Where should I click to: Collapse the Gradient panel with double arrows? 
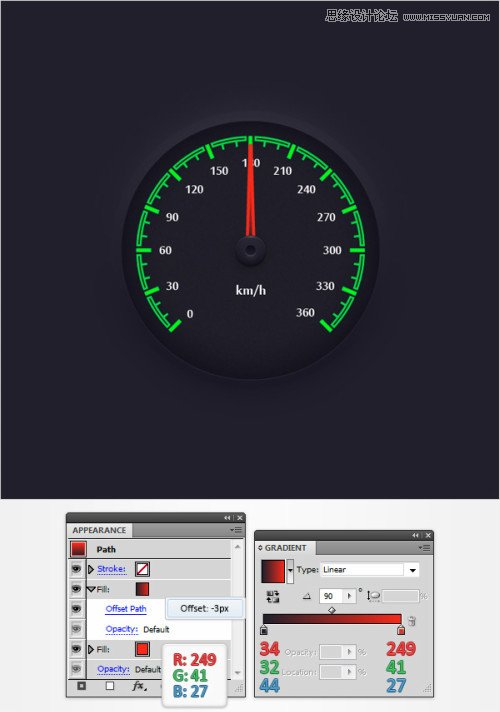415,535
